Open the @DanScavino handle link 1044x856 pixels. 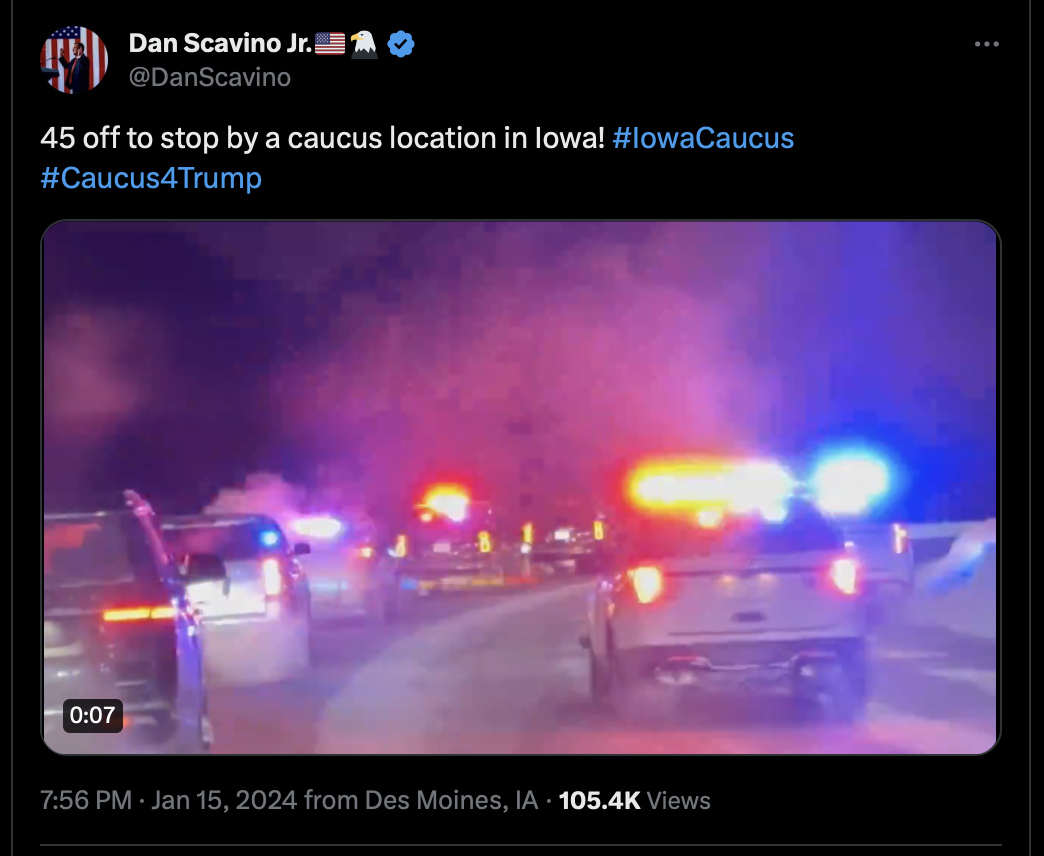pos(210,77)
